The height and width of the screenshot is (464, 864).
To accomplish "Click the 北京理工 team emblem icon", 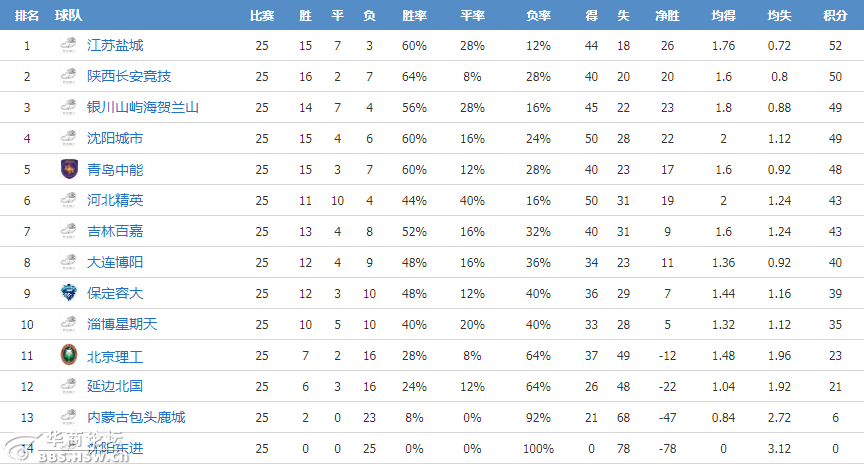I will tap(69, 355).
